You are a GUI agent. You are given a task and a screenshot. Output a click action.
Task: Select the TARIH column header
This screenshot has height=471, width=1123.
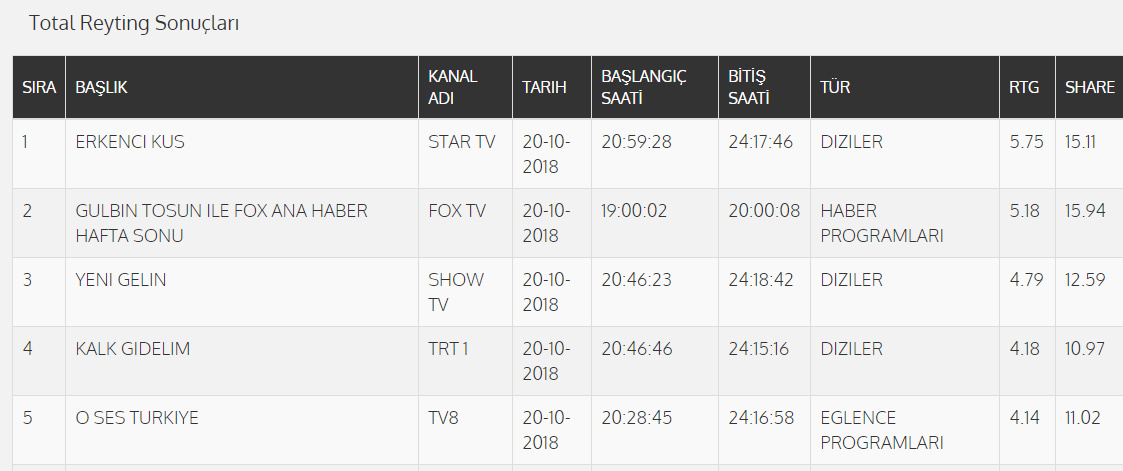(544, 87)
